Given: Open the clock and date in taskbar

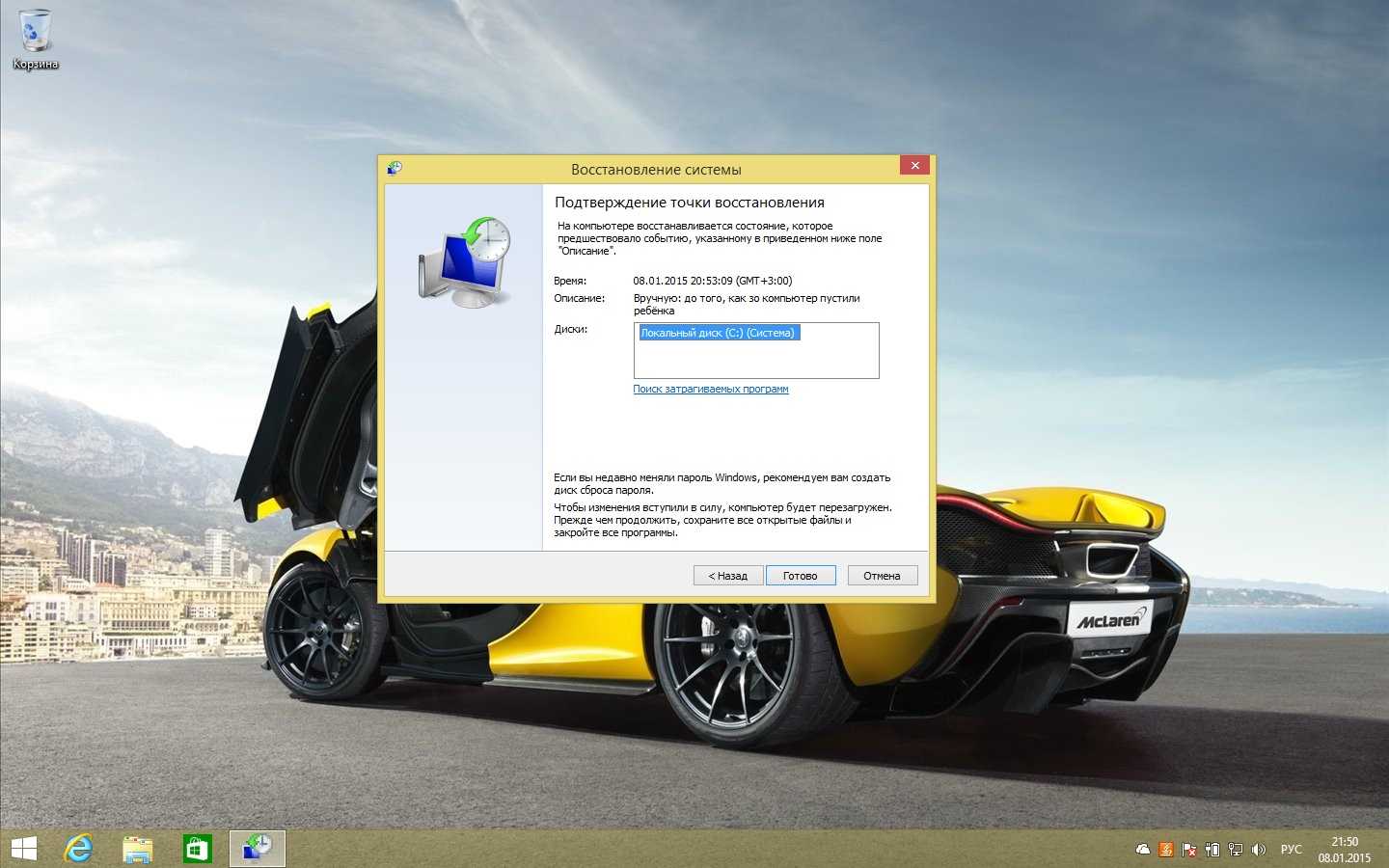Looking at the screenshot, I should point(1344,850).
